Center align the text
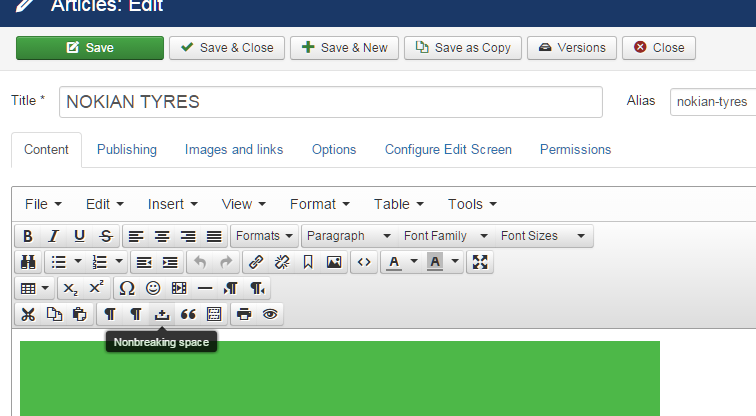756x416 pixels. coord(162,236)
